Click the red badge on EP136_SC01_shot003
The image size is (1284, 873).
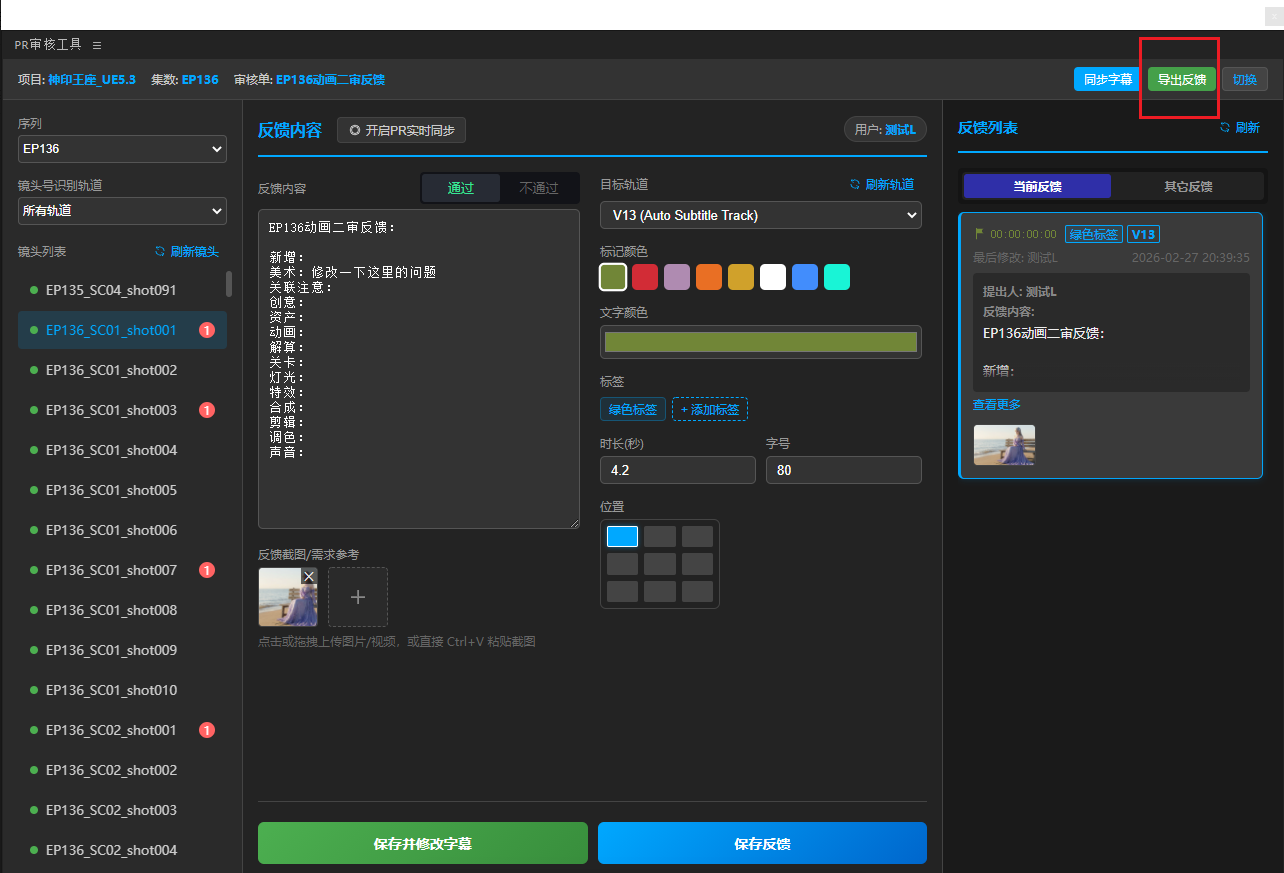click(207, 410)
